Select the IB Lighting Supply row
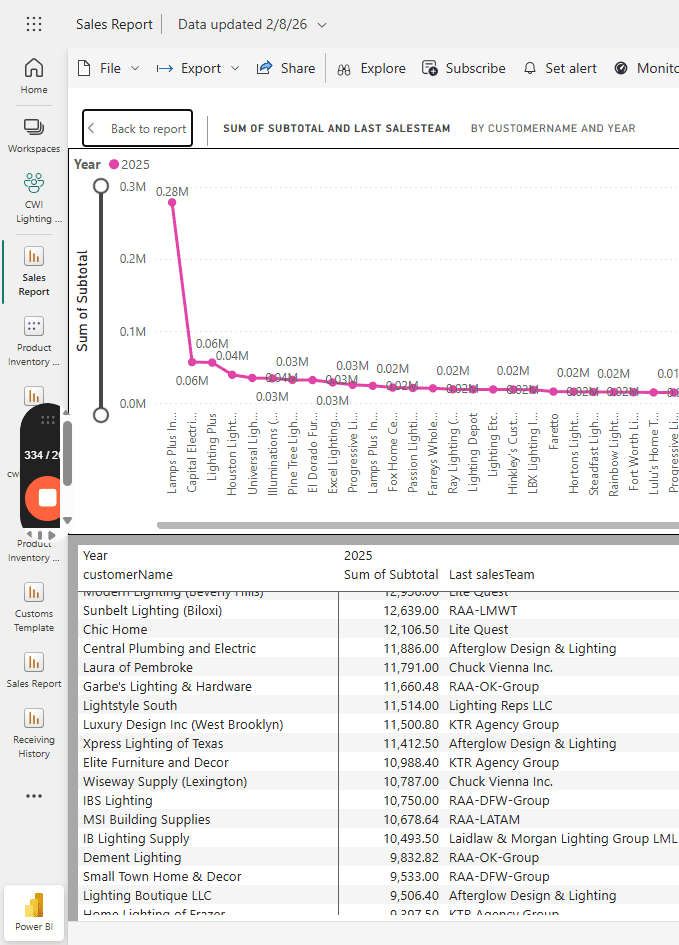 tap(380, 838)
